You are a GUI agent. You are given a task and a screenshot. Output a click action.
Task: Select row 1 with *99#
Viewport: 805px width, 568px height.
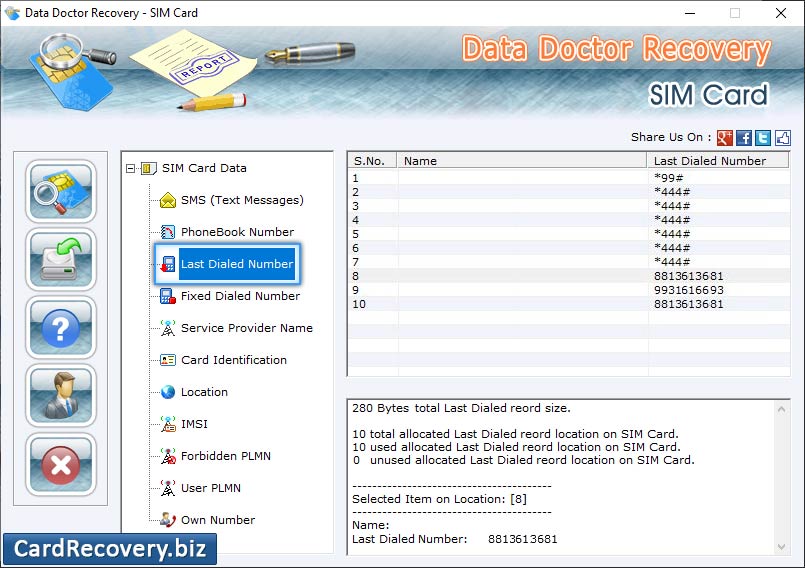click(569, 178)
